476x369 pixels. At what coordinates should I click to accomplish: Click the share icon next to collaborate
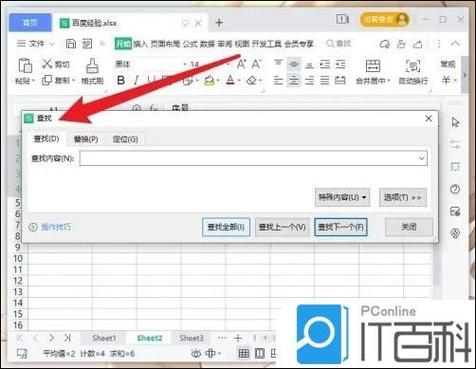coord(418,44)
